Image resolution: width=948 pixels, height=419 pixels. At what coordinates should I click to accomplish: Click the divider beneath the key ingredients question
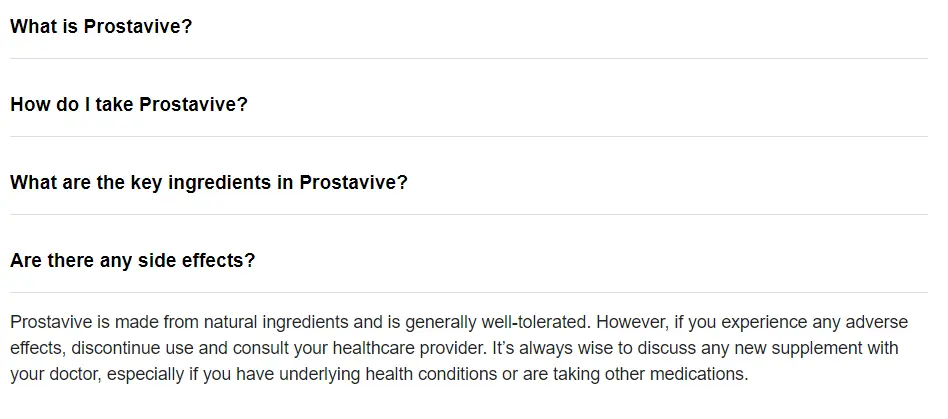pyautogui.click(x=469, y=215)
